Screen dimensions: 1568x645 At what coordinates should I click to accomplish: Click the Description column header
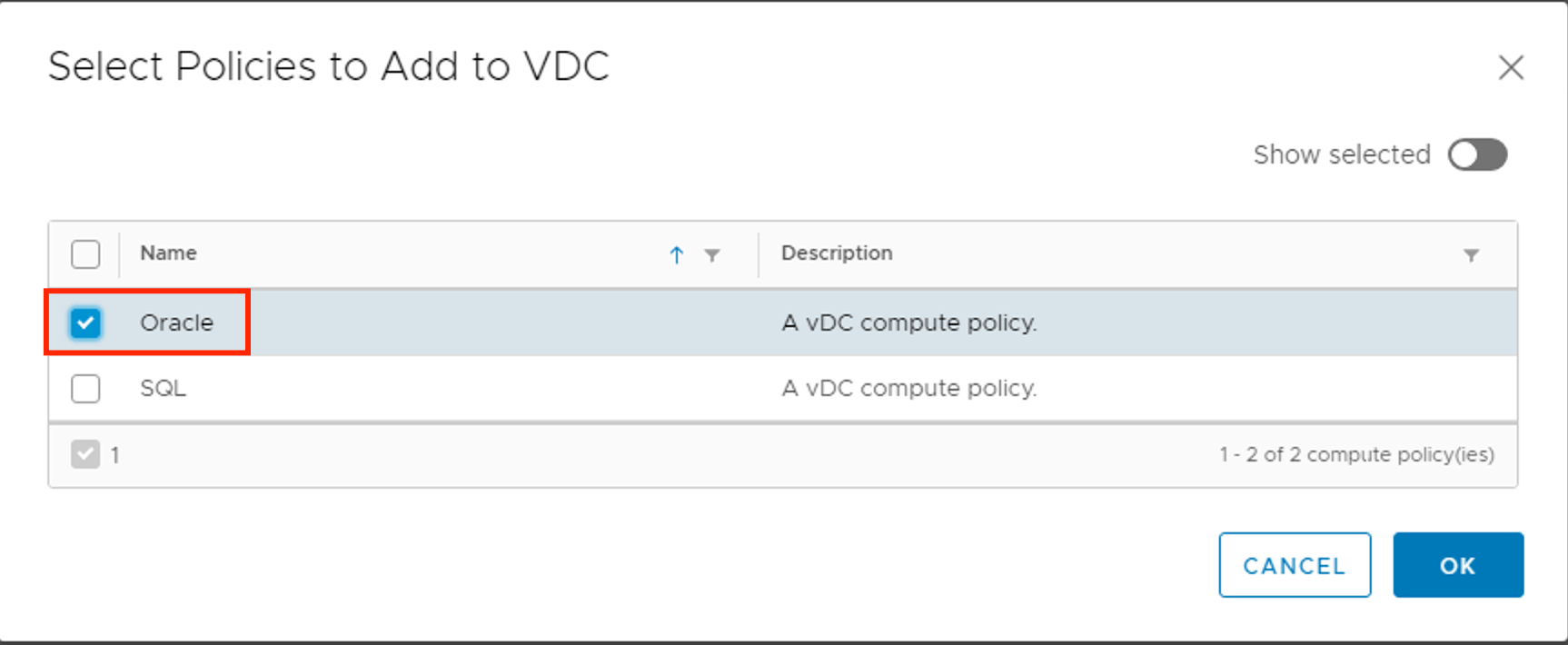pyautogui.click(x=837, y=253)
